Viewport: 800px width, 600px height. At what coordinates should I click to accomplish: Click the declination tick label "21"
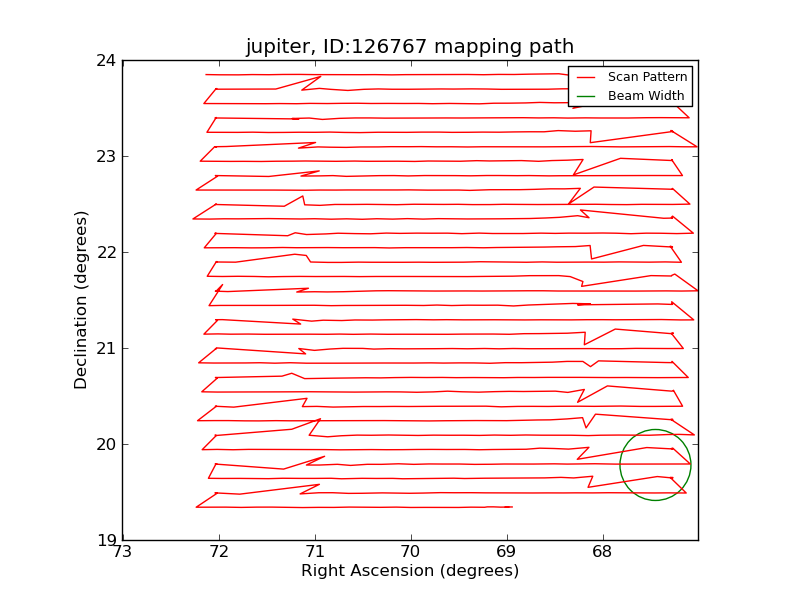coord(106,348)
